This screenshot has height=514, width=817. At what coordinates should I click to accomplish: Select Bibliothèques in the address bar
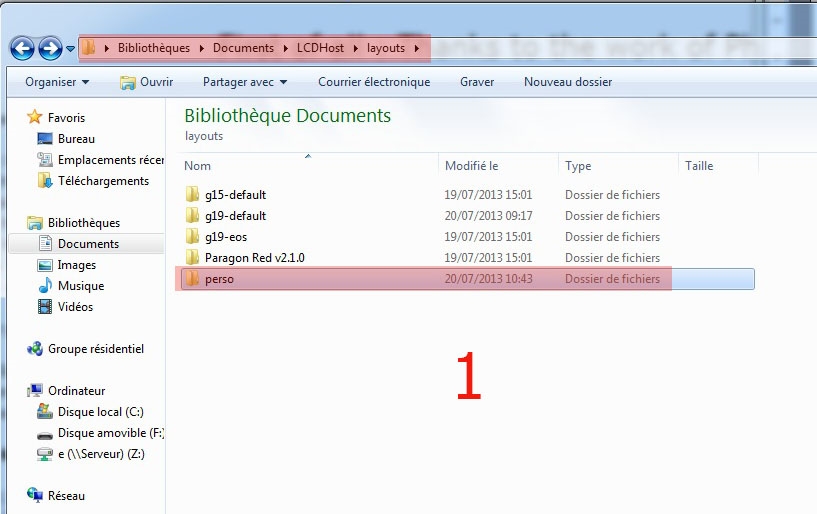click(x=154, y=48)
